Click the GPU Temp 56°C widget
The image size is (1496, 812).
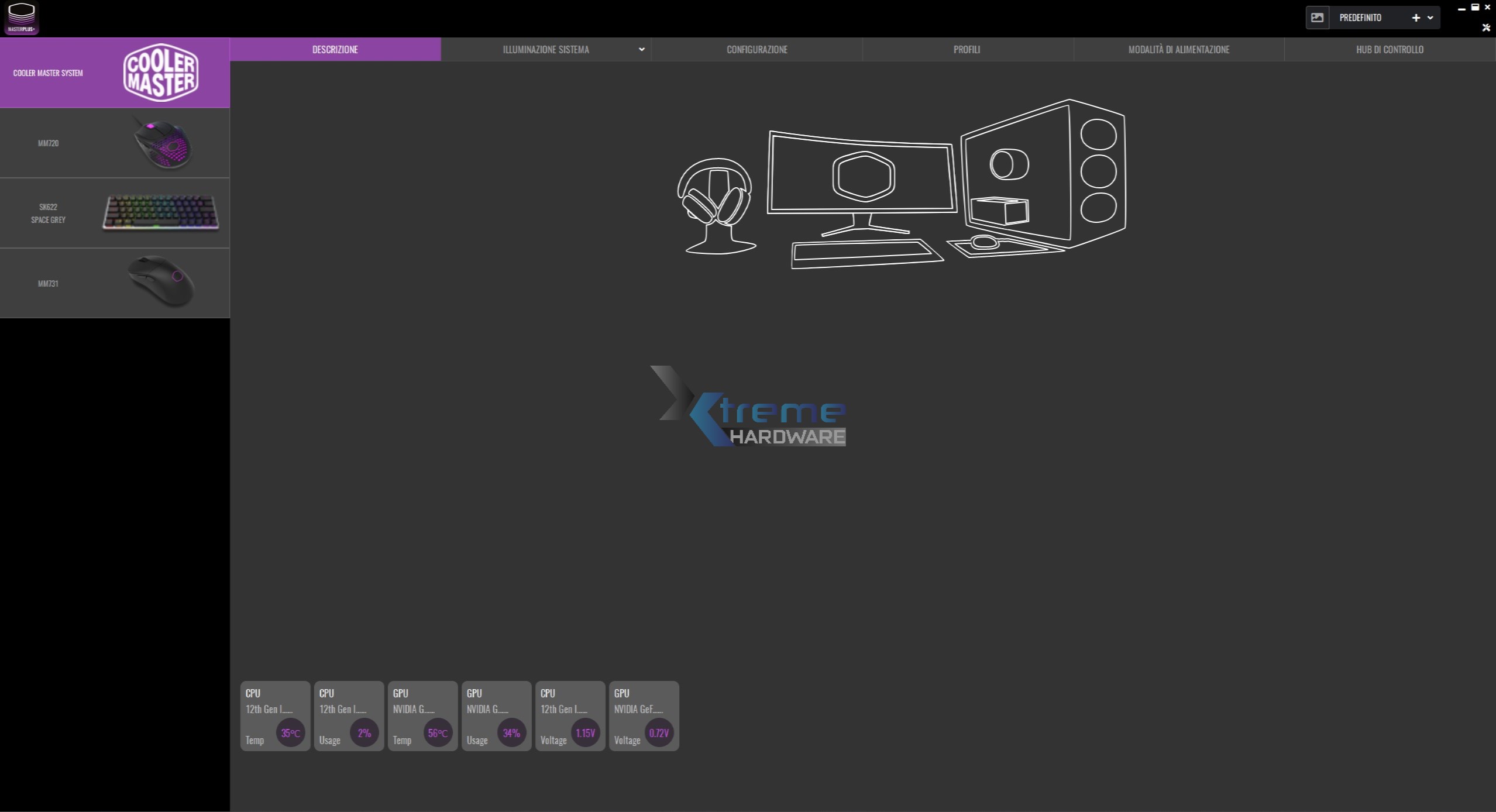(x=422, y=716)
